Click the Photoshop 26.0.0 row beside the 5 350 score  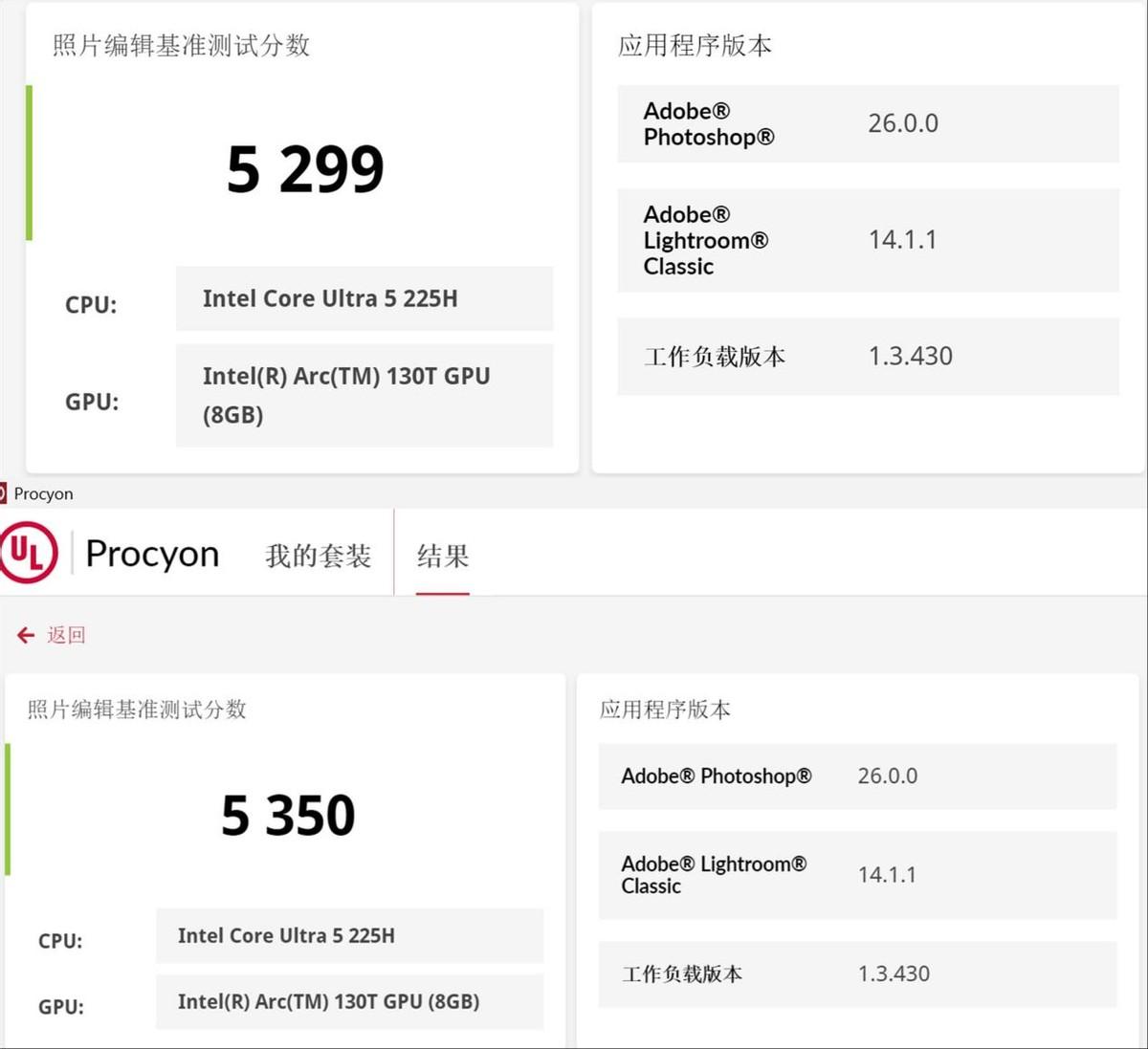click(857, 776)
